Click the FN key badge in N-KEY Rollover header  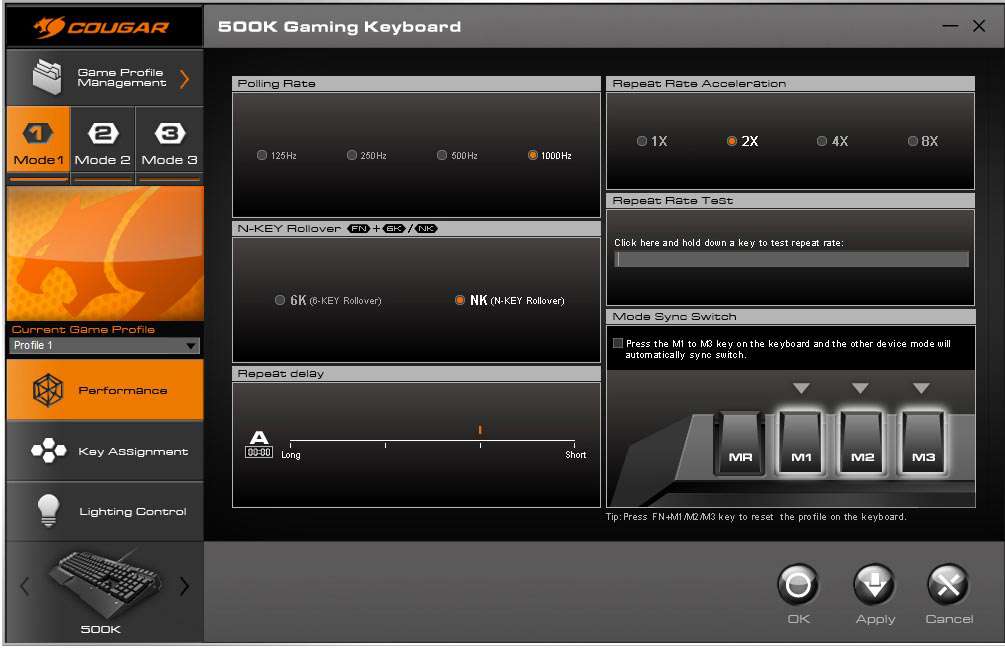coord(359,229)
